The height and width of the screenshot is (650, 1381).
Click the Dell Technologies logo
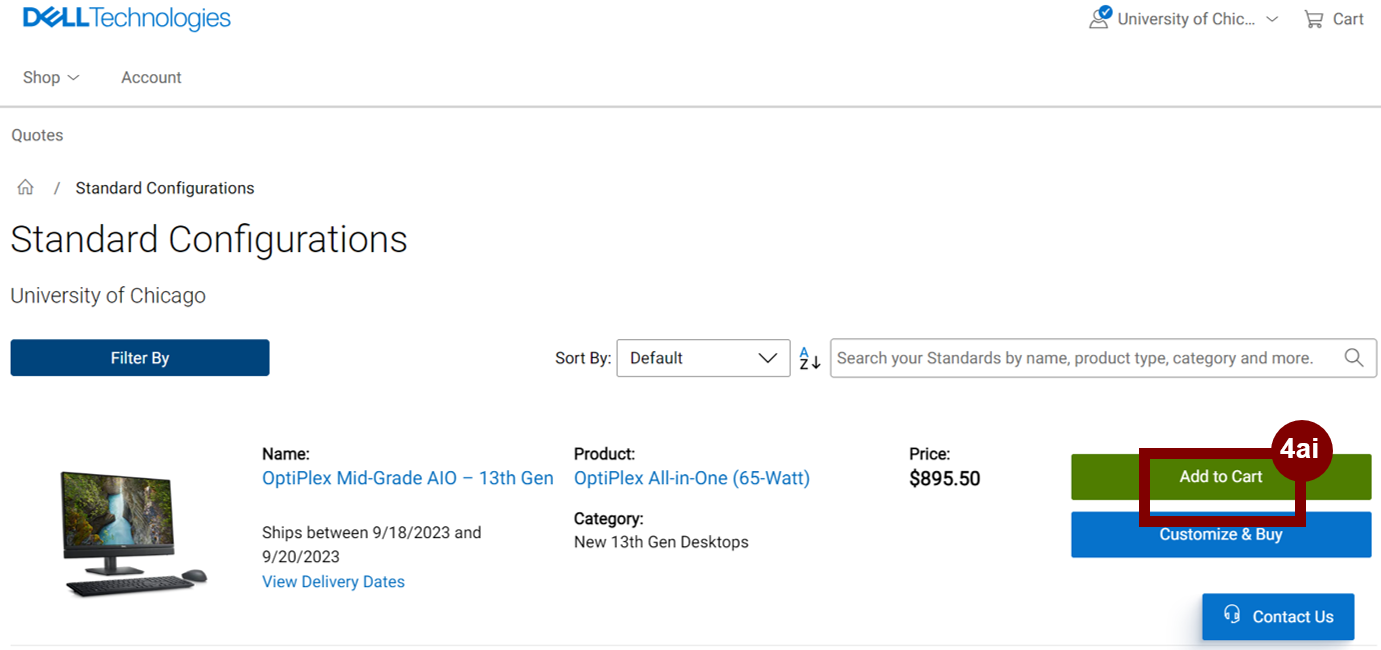point(127,18)
